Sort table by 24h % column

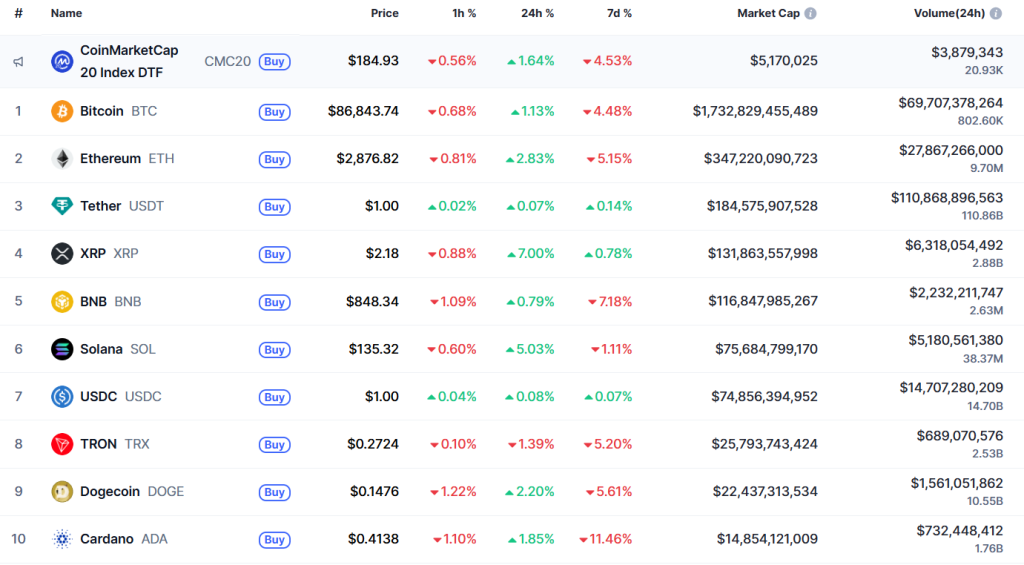click(538, 14)
